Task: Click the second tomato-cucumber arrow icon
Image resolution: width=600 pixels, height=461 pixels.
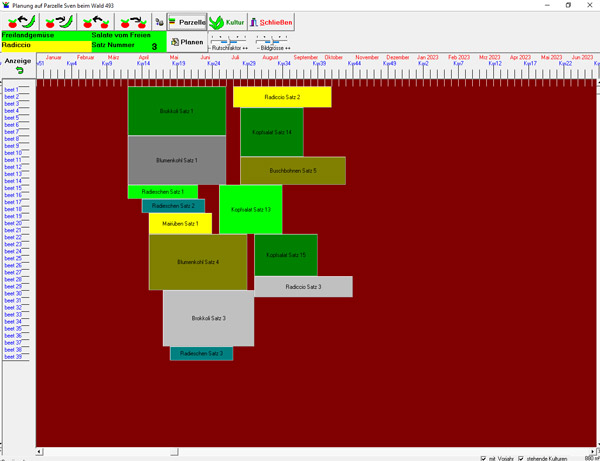Action: [x=59, y=21]
